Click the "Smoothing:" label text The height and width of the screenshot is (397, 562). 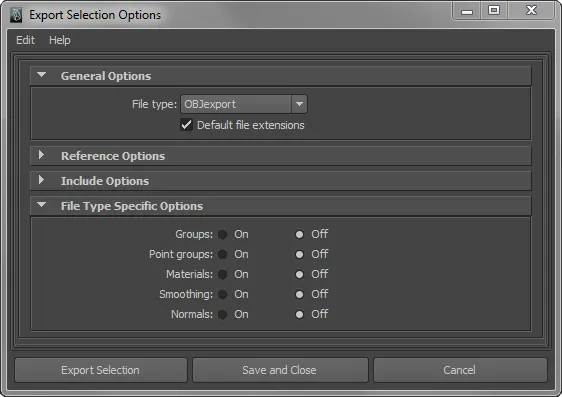(186, 295)
